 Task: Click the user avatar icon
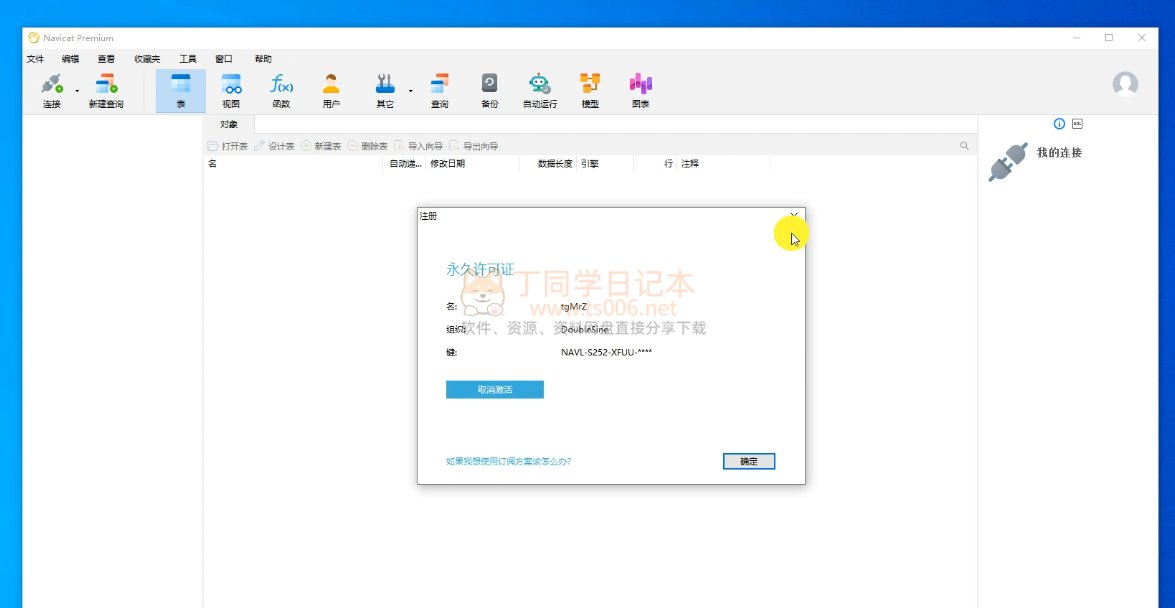click(x=1125, y=84)
